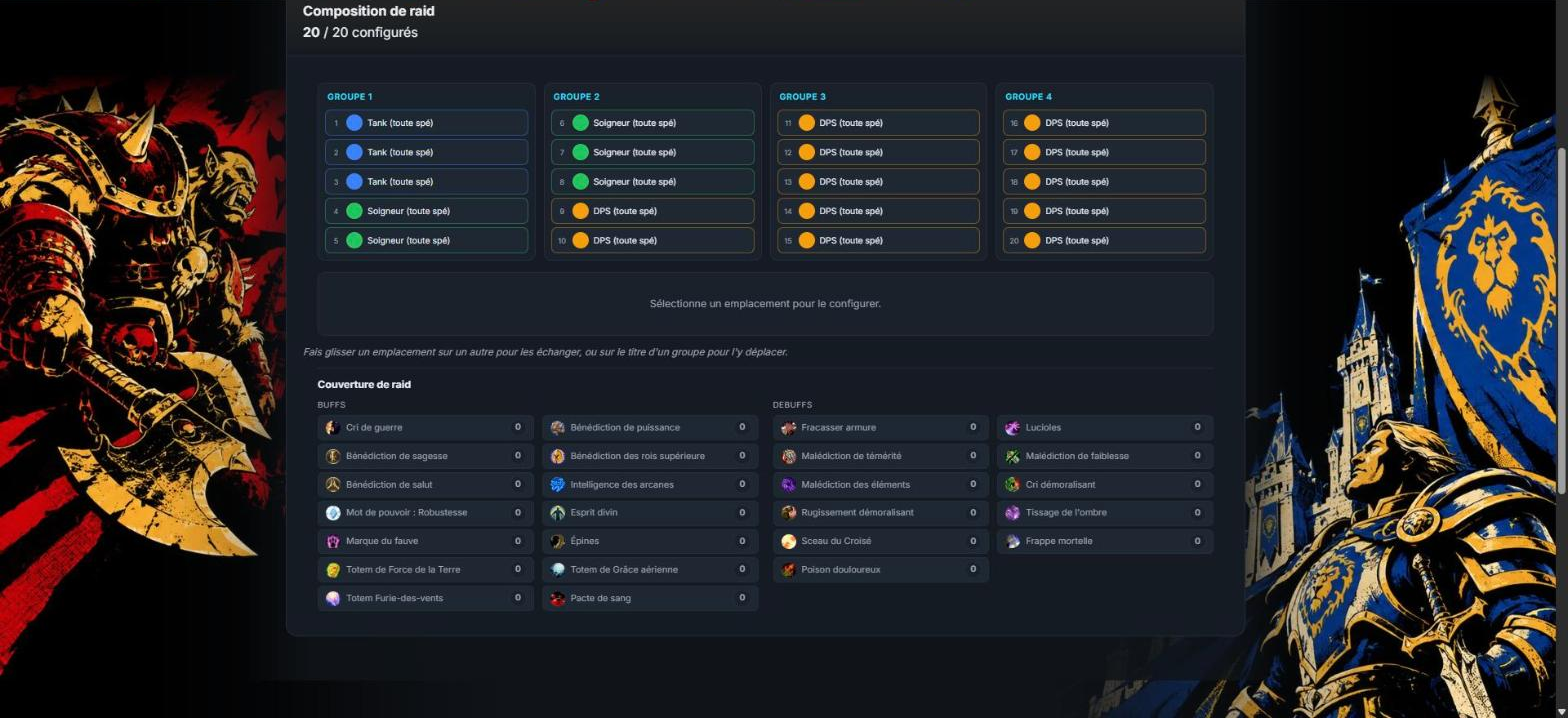Click the Fracasser armure debuff icon

[x=789, y=427]
